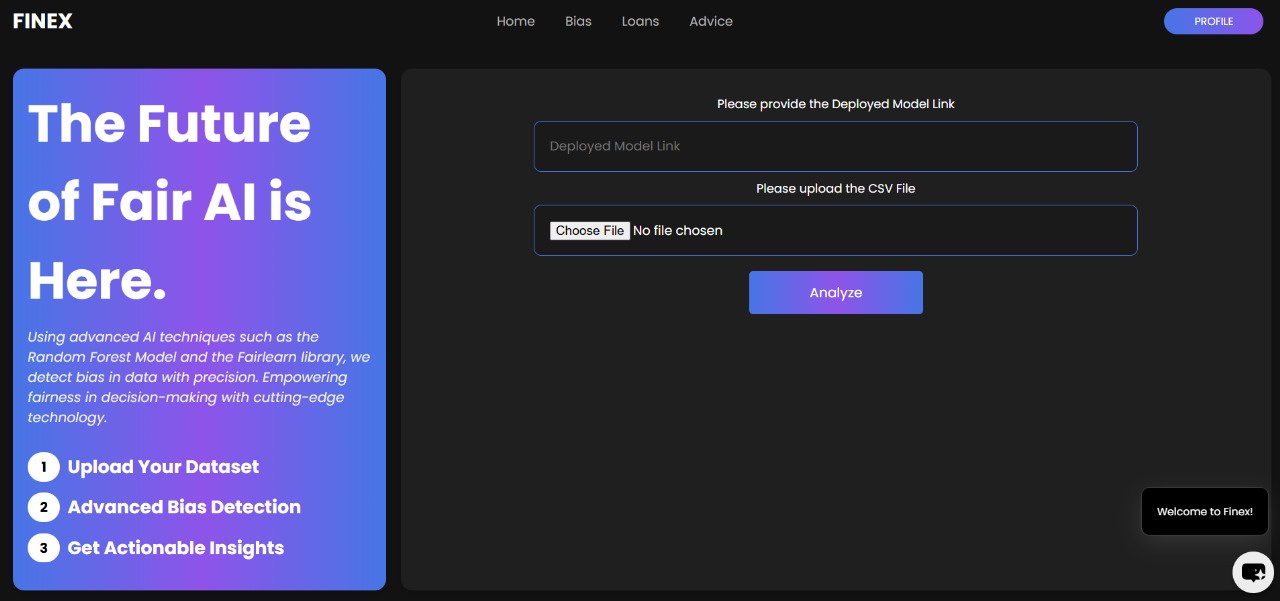
Task: Open the Bias page
Action: tap(578, 21)
